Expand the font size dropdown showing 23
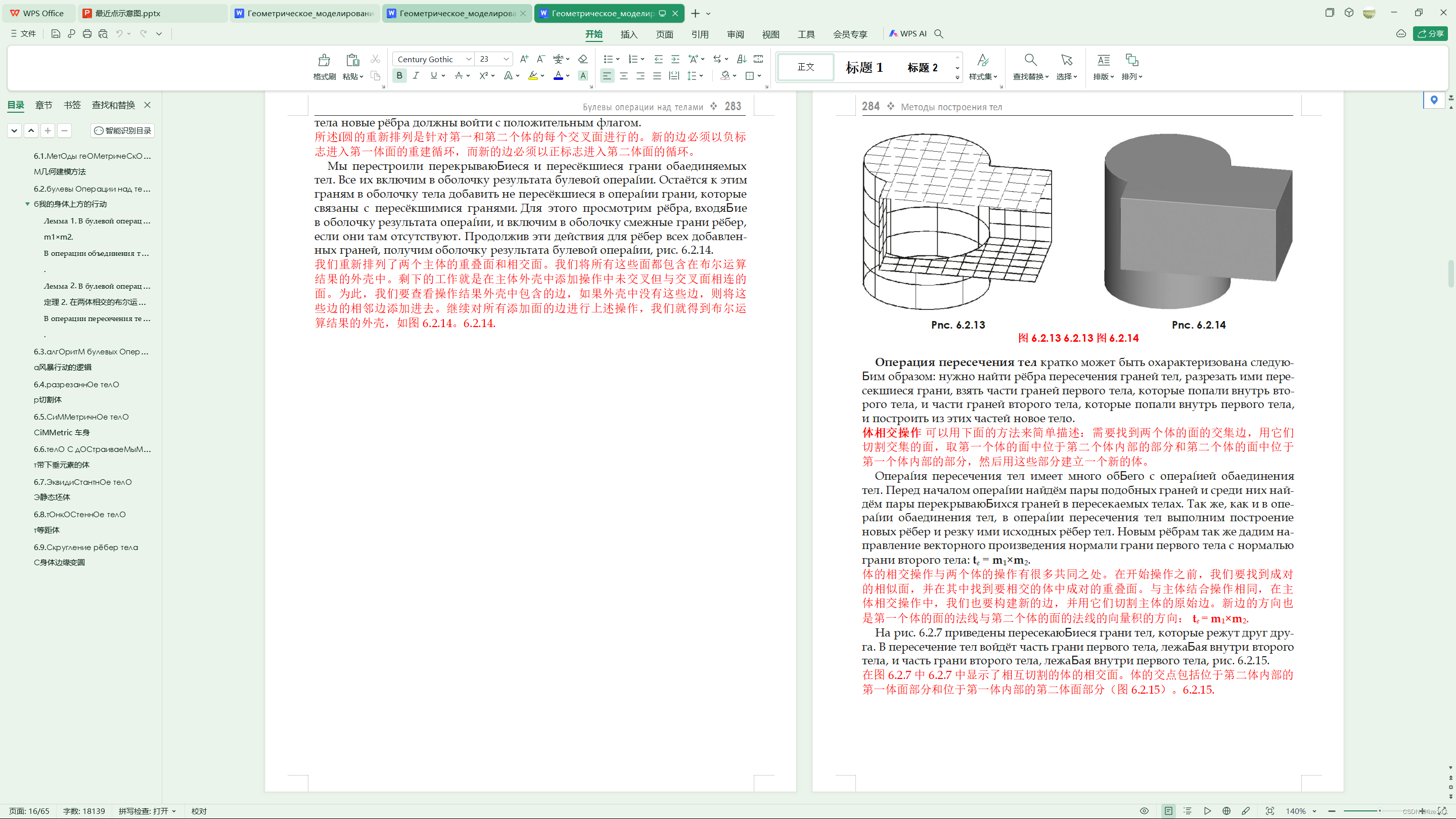This screenshot has width=1456, height=819. coord(506,59)
